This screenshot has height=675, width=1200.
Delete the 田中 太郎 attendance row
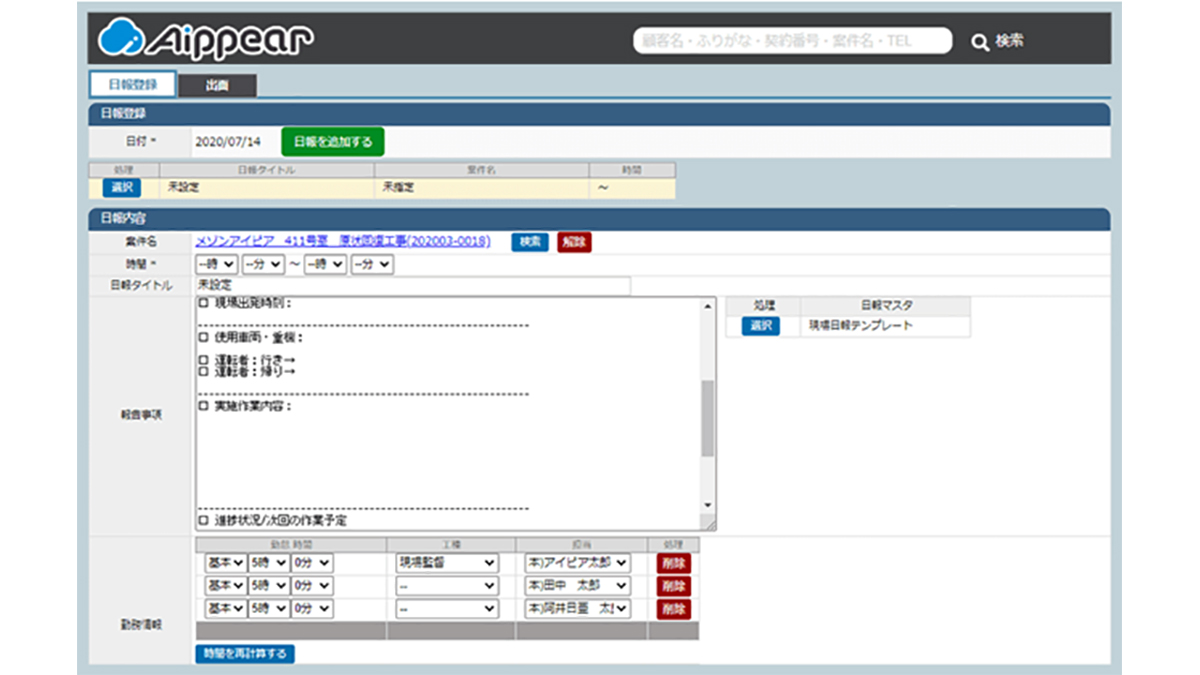673,586
